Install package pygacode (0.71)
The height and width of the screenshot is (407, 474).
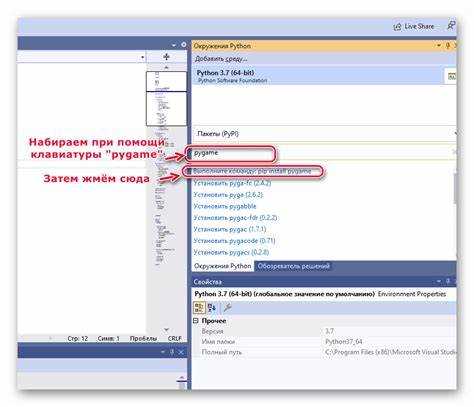234,241
